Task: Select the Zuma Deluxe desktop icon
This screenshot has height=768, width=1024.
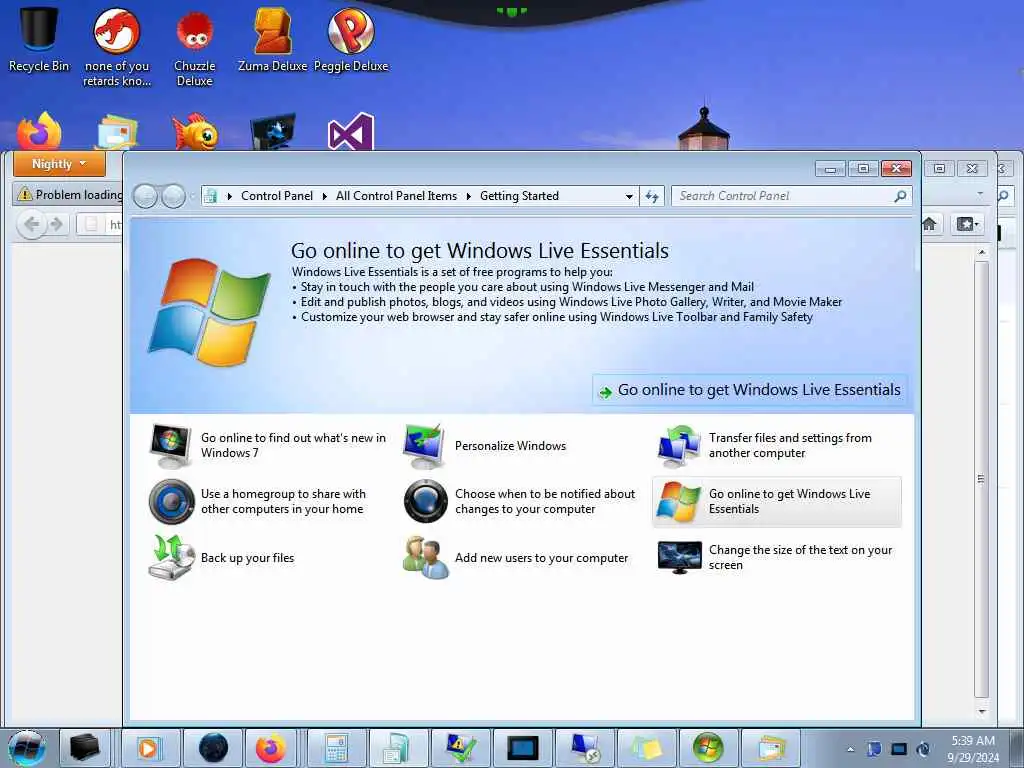Action: [272, 38]
